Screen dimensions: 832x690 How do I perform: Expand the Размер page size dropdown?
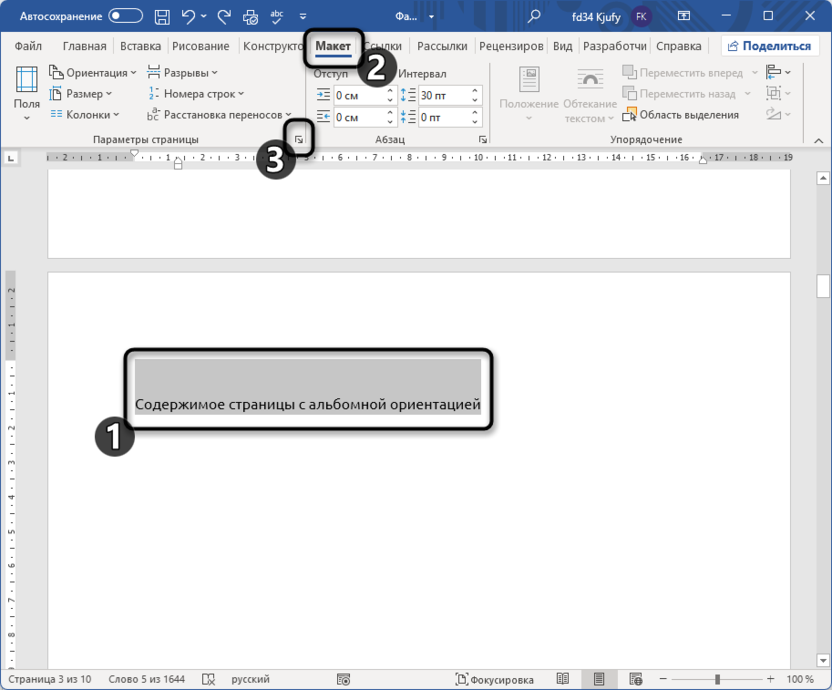[x=86, y=93]
